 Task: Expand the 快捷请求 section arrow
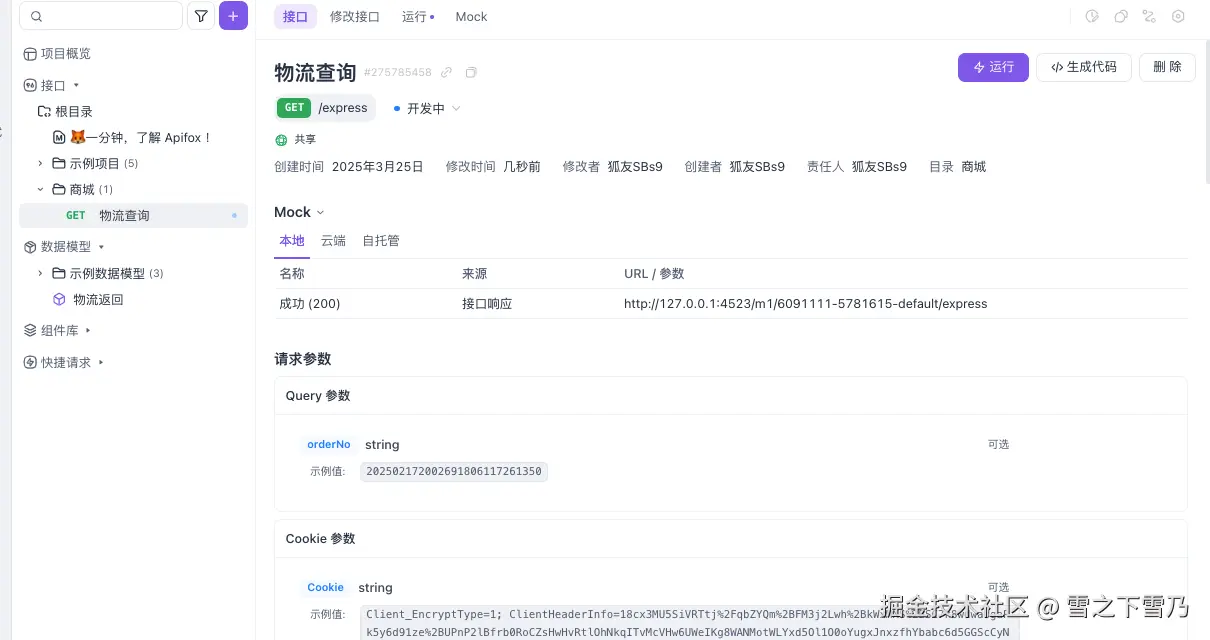(101, 362)
